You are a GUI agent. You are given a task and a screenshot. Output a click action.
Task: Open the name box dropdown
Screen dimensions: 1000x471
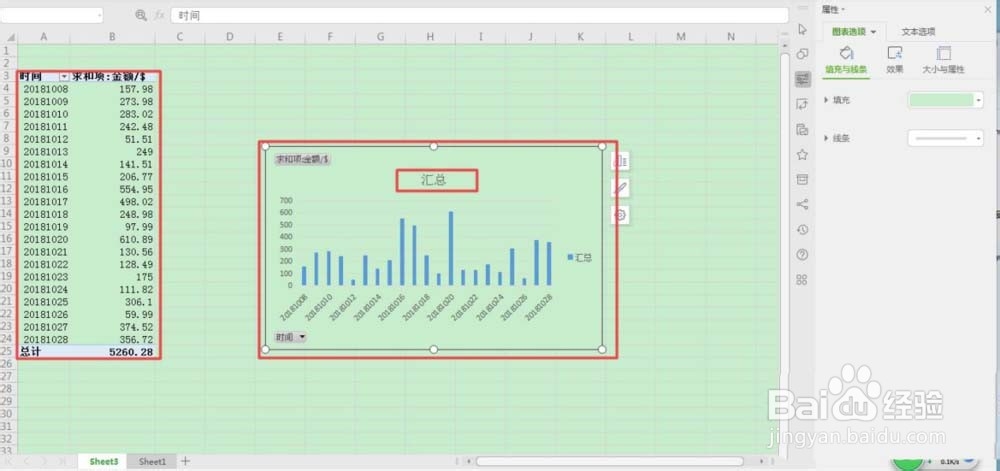99,15
